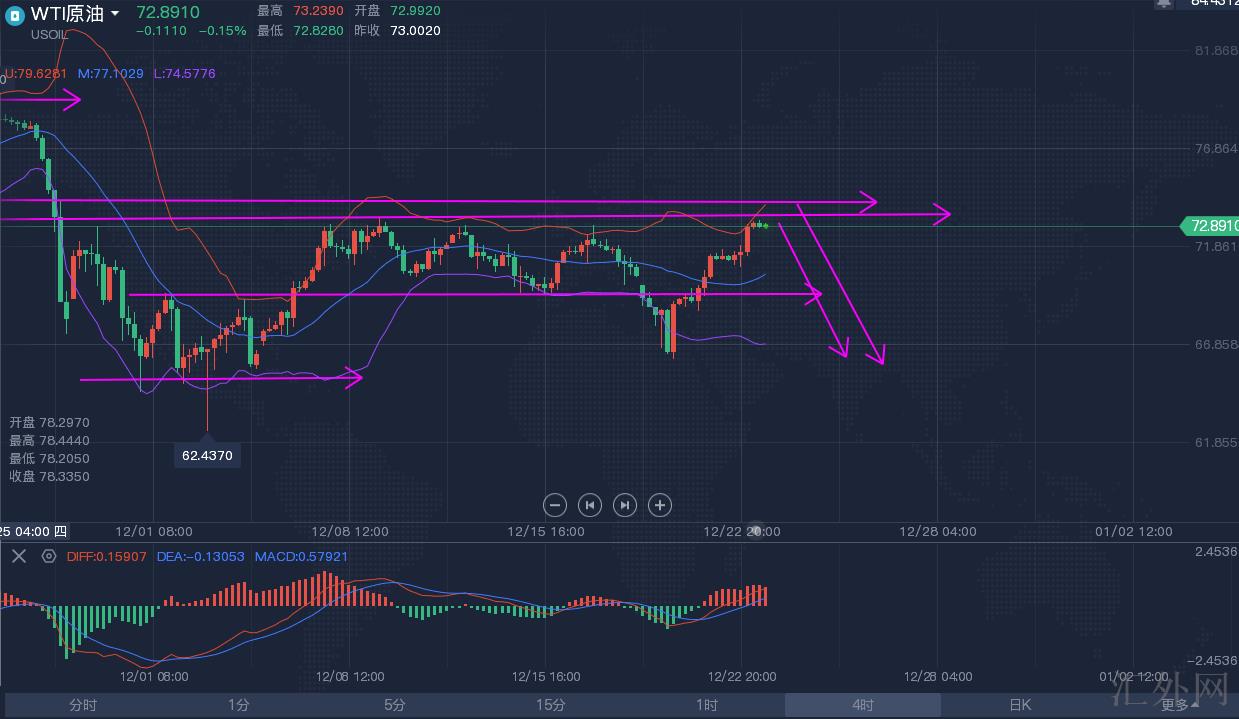Click the current price tag 72.8910
1239x719 pixels.
click(1208, 226)
